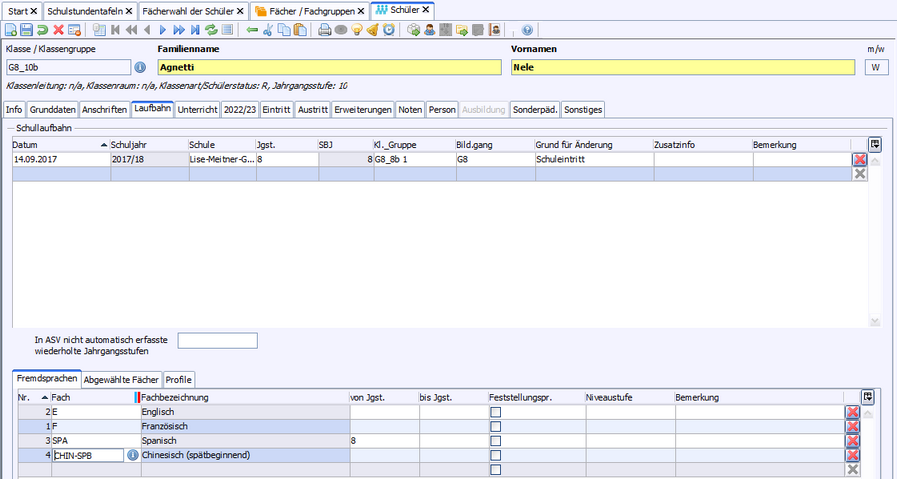Open column chooser of Schullaufbahn table

click(x=875, y=144)
